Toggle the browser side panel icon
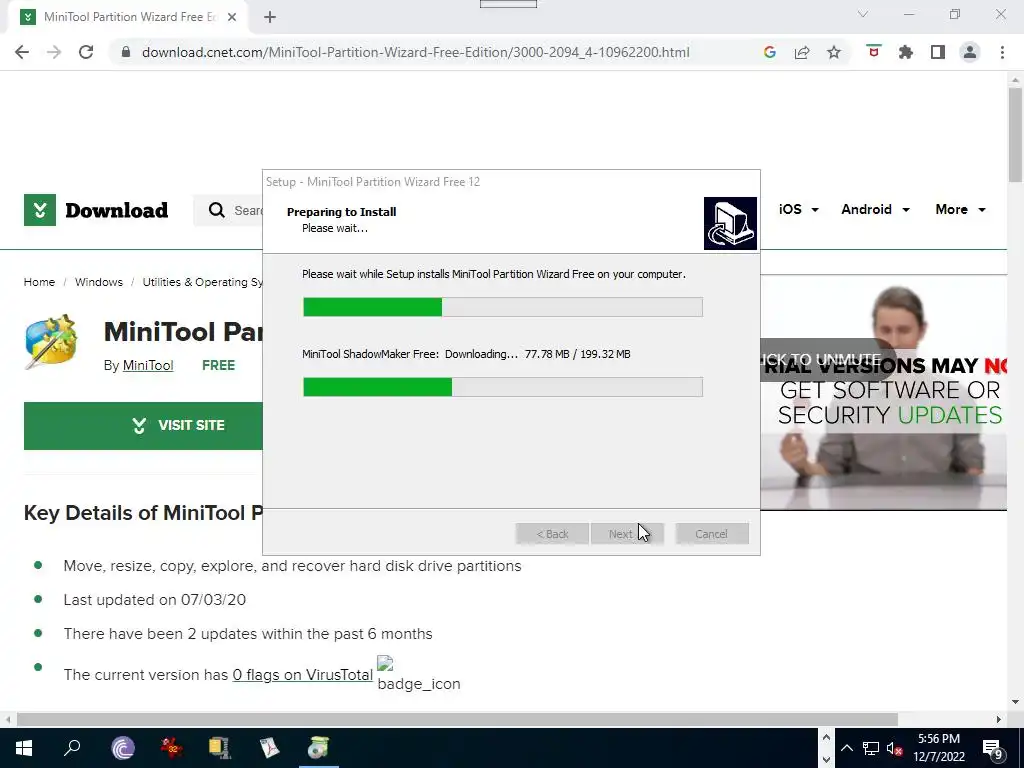 tap(938, 52)
